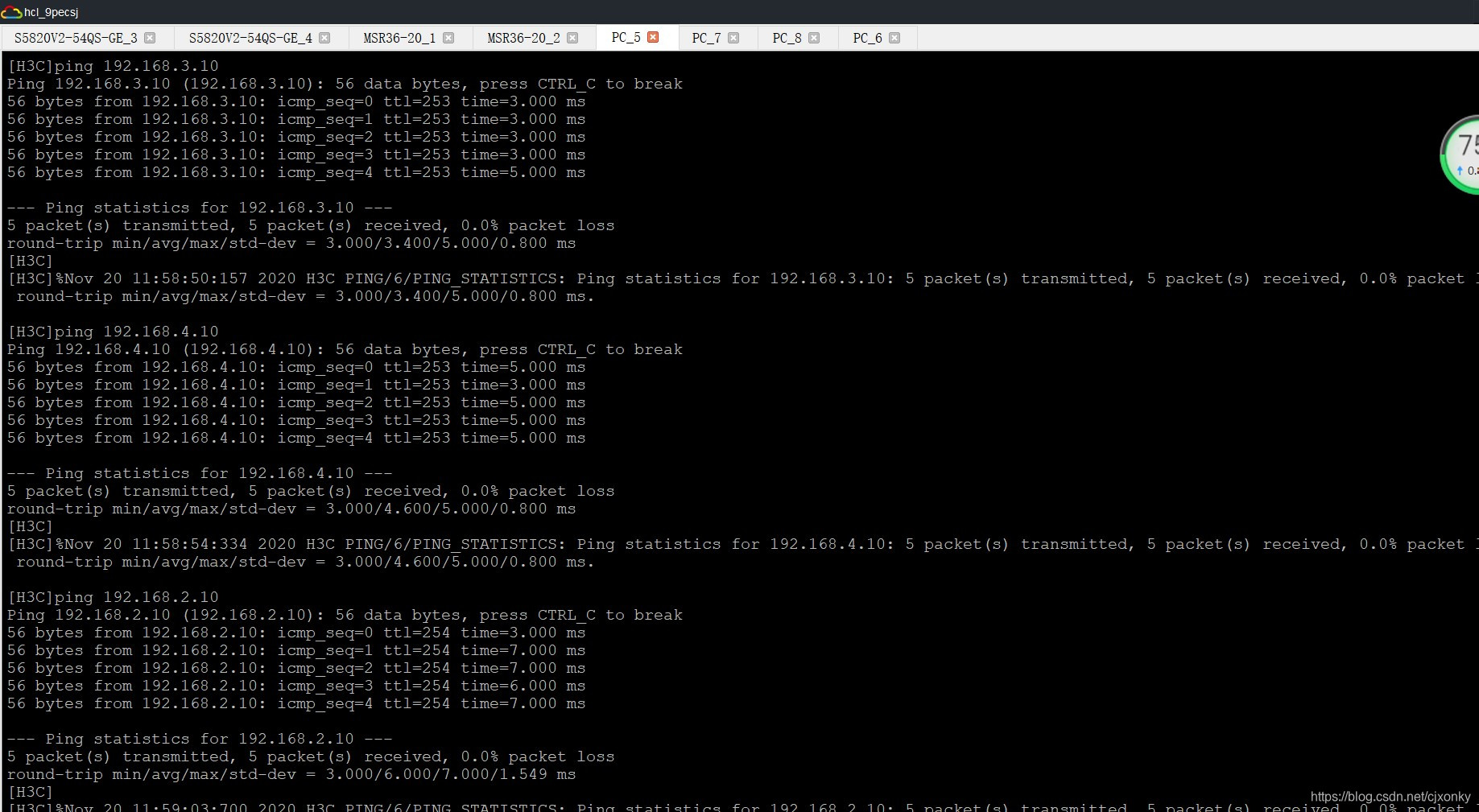1479x812 pixels.
Task: Close the S5820V2-54QS-GE_4 tab
Action: [324, 38]
